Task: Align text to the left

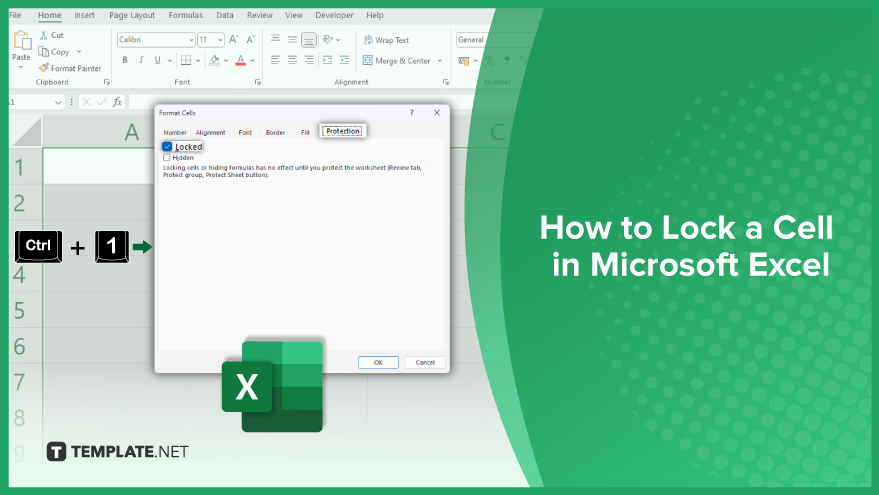Action: pyautogui.click(x=275, y=60)
